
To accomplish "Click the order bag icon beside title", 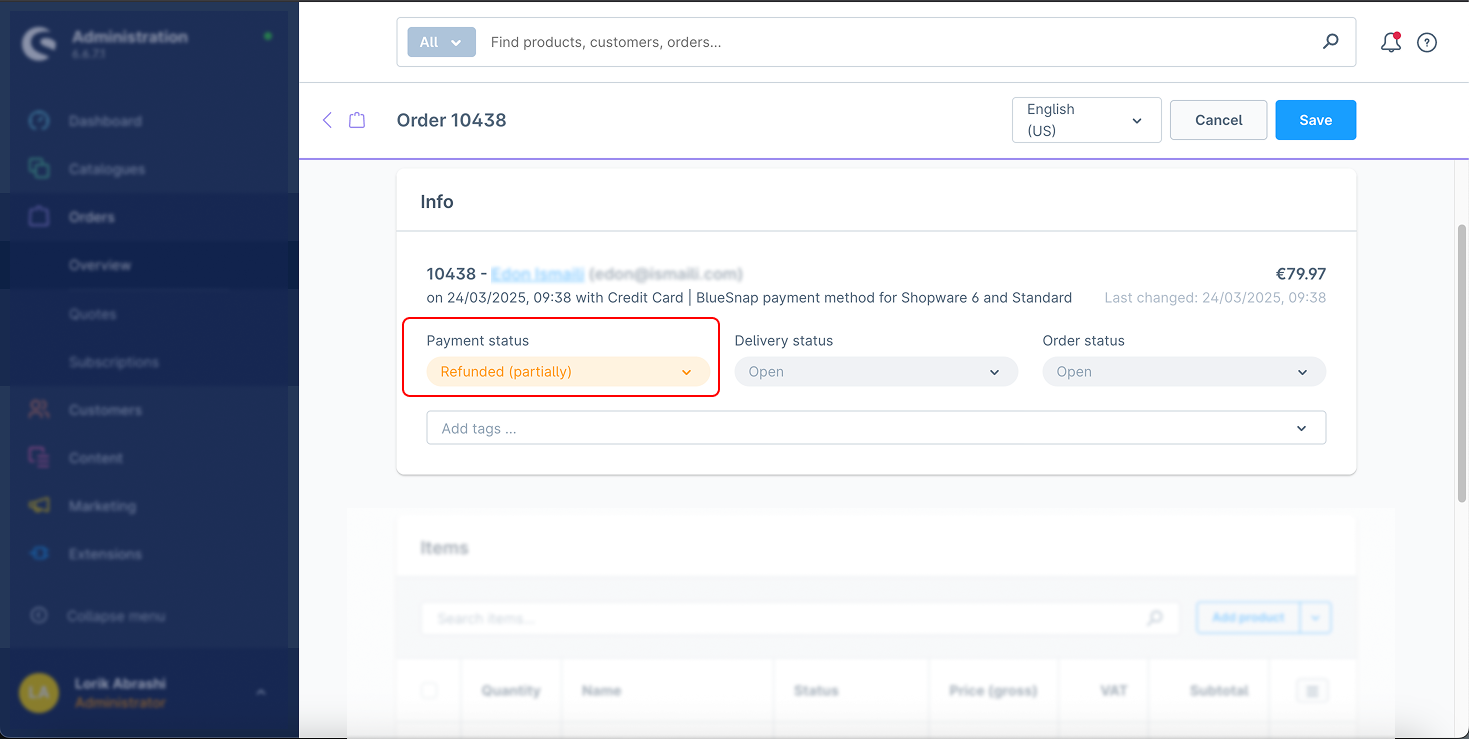I will tap(357, 120).
